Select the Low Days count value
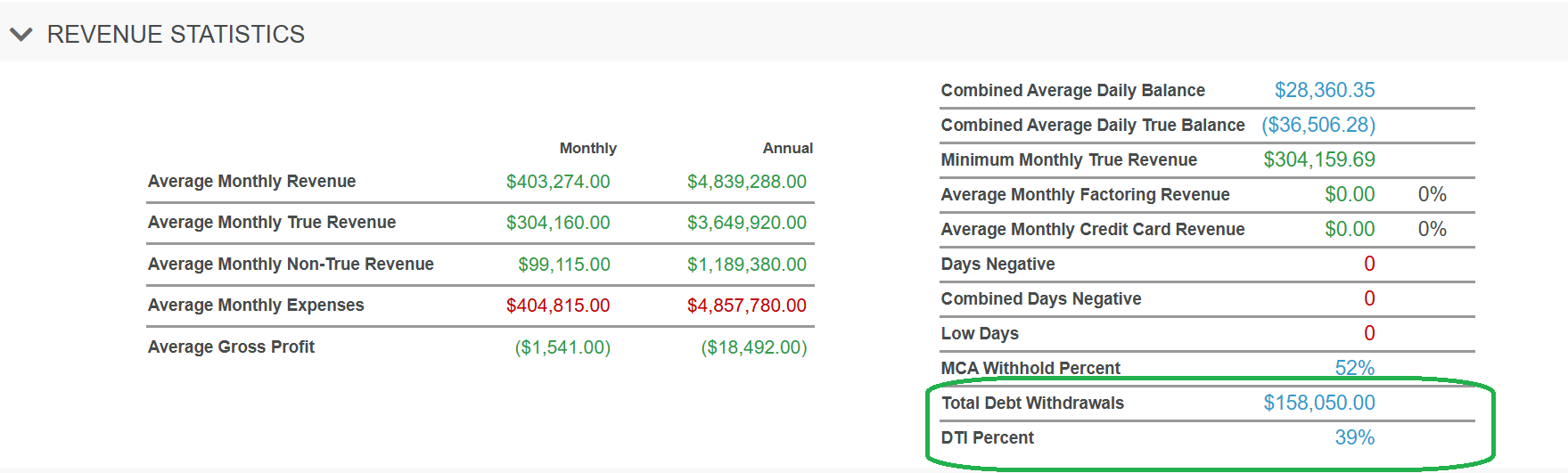The height and width of the screenshot is (473, 1568). (x=1369, y=333)
